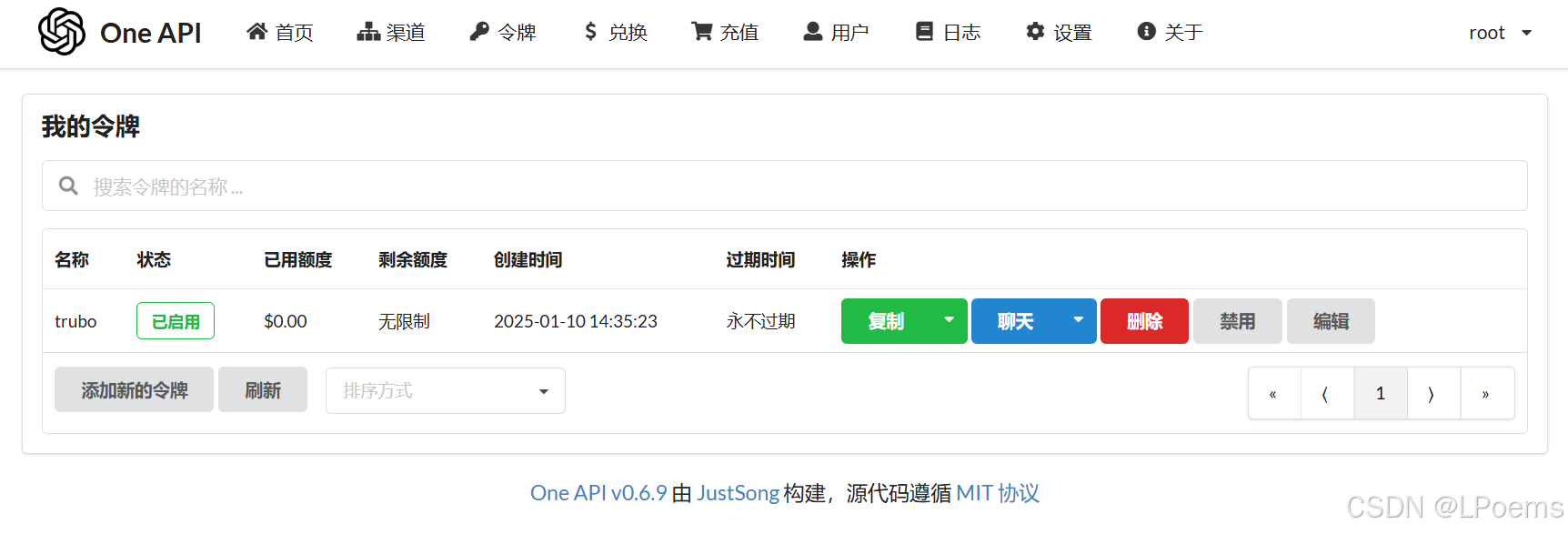The height and width of the screenshot is (534, 1568).
Task: Click the 状态 column header
Action: coord(154,260)
